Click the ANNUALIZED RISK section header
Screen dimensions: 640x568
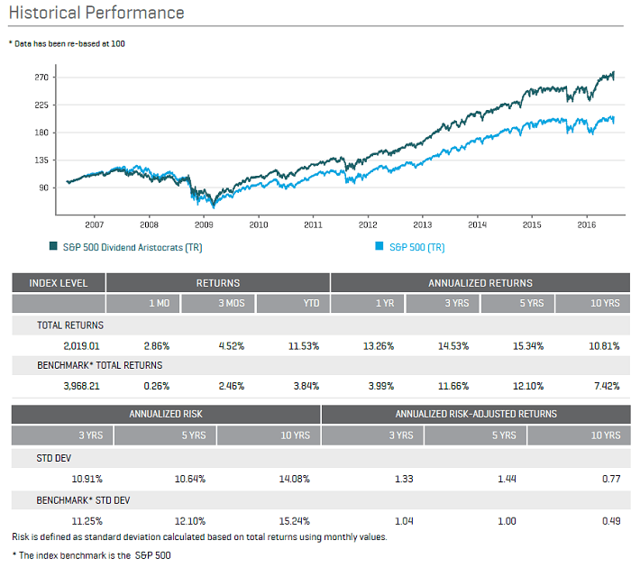tap(166, 414)
